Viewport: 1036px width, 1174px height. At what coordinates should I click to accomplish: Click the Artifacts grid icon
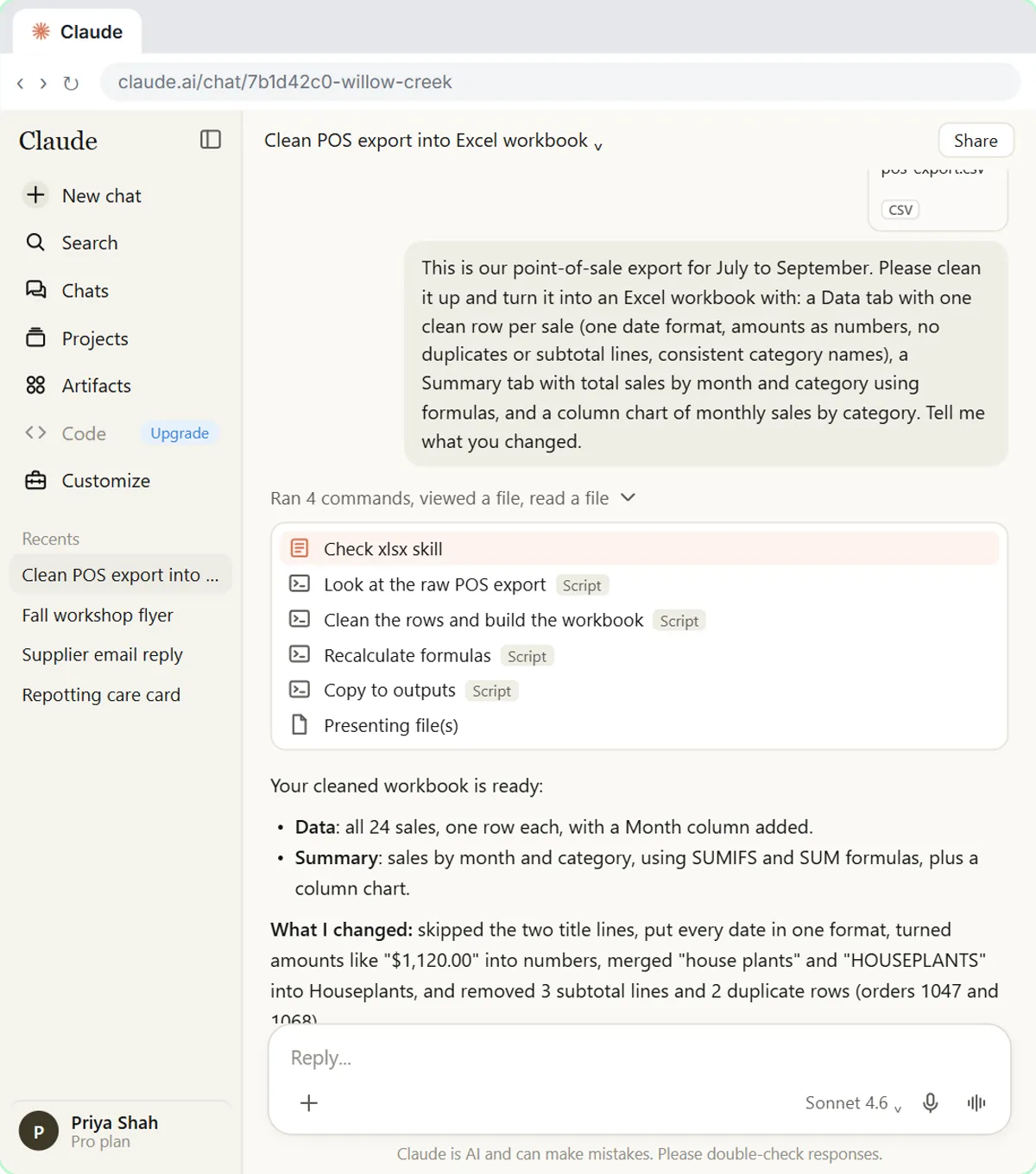pyautogui.click(x=35, y=385)
